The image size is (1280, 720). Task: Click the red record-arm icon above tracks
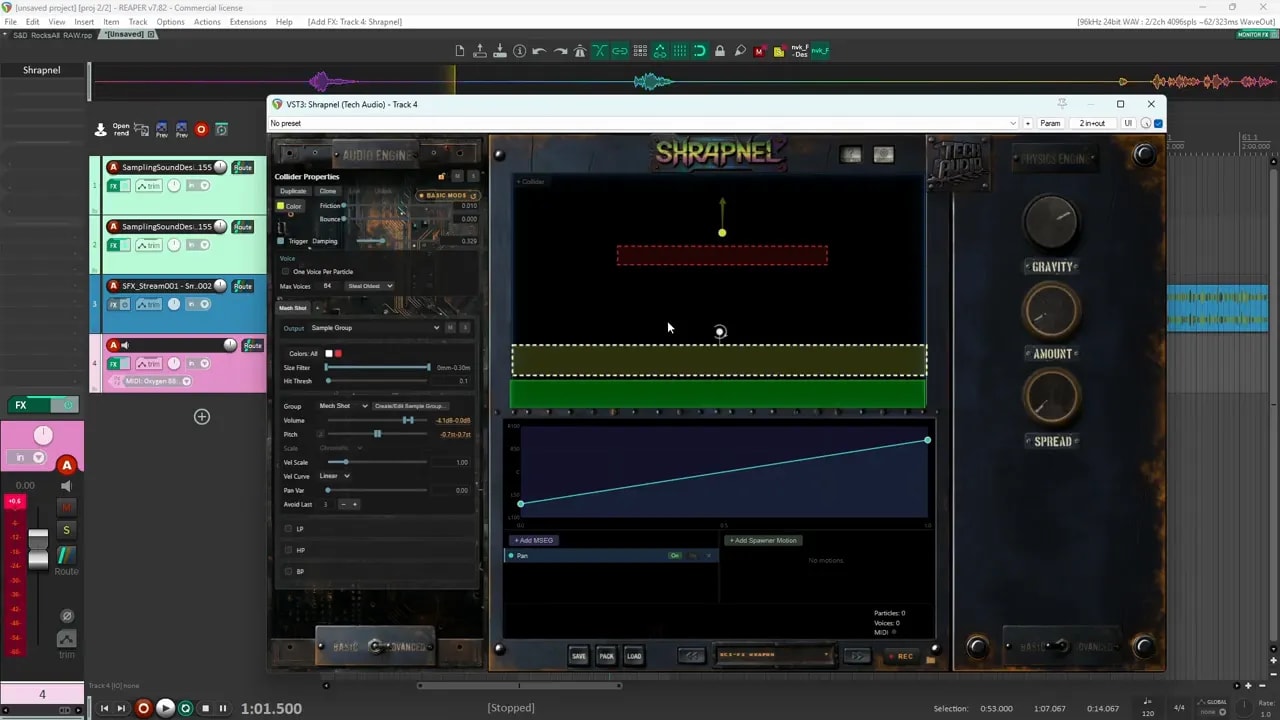coord(201,129)
